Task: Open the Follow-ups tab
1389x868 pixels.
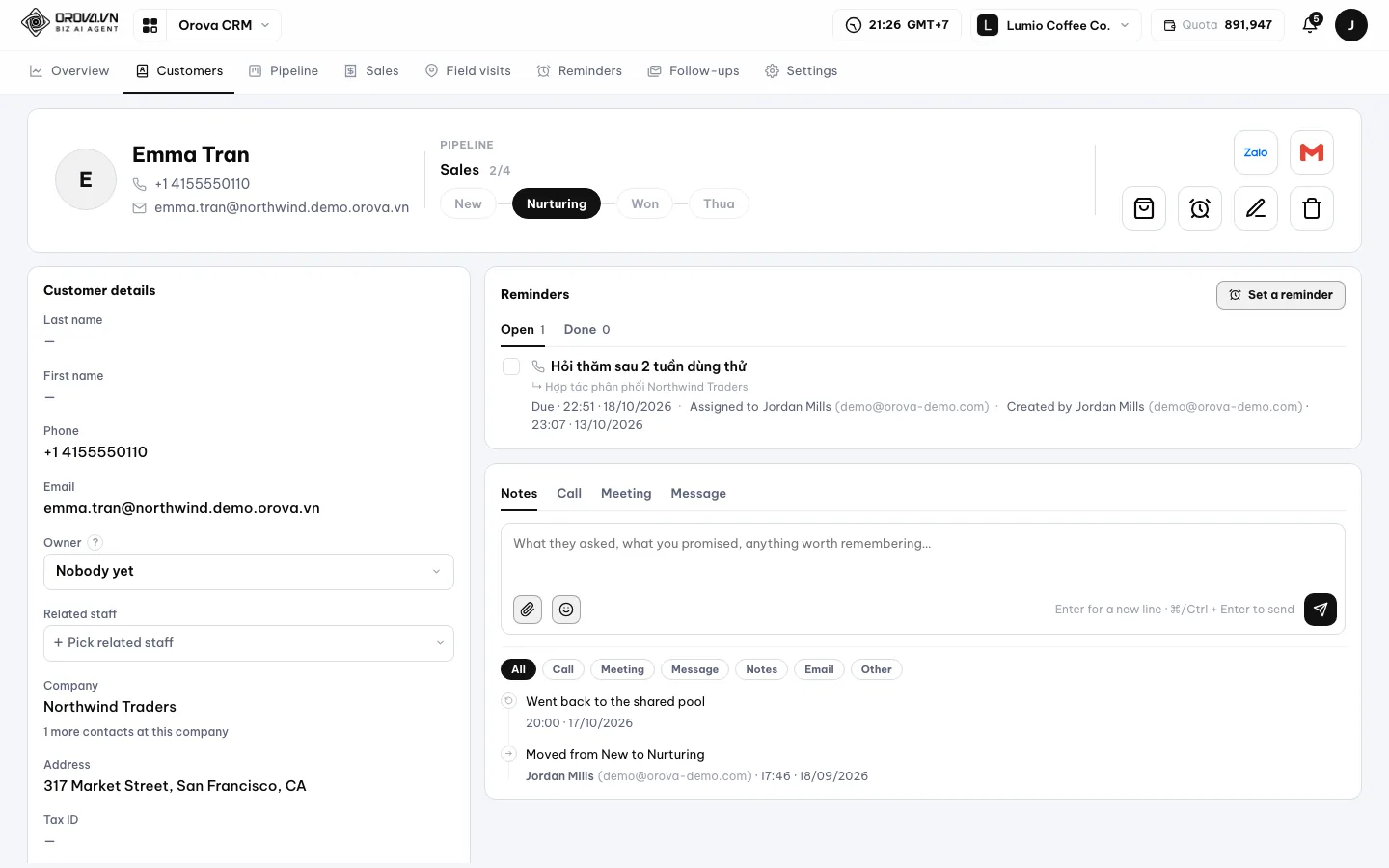Action: [x=694, y=71]
